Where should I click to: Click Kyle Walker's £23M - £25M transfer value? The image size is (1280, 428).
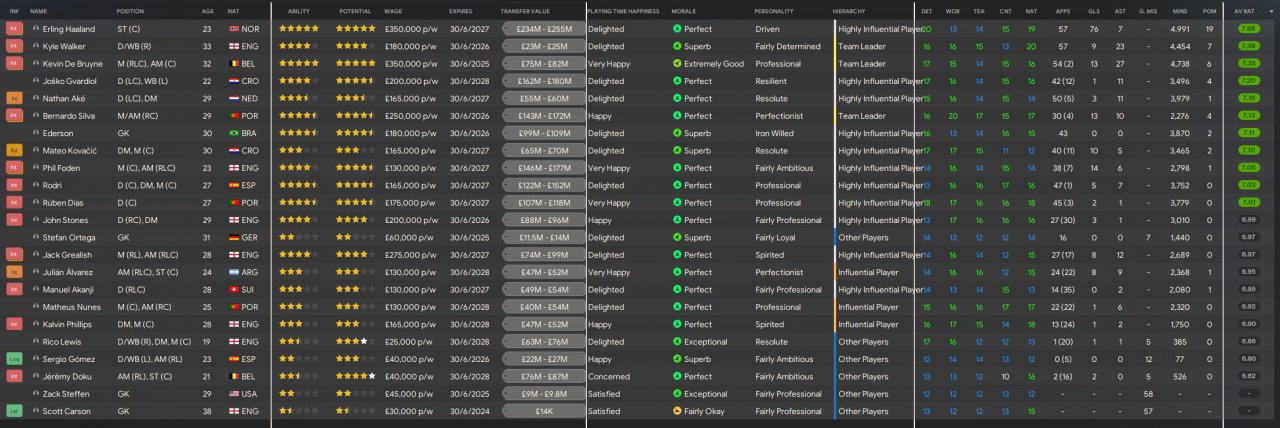pos(544,46)
